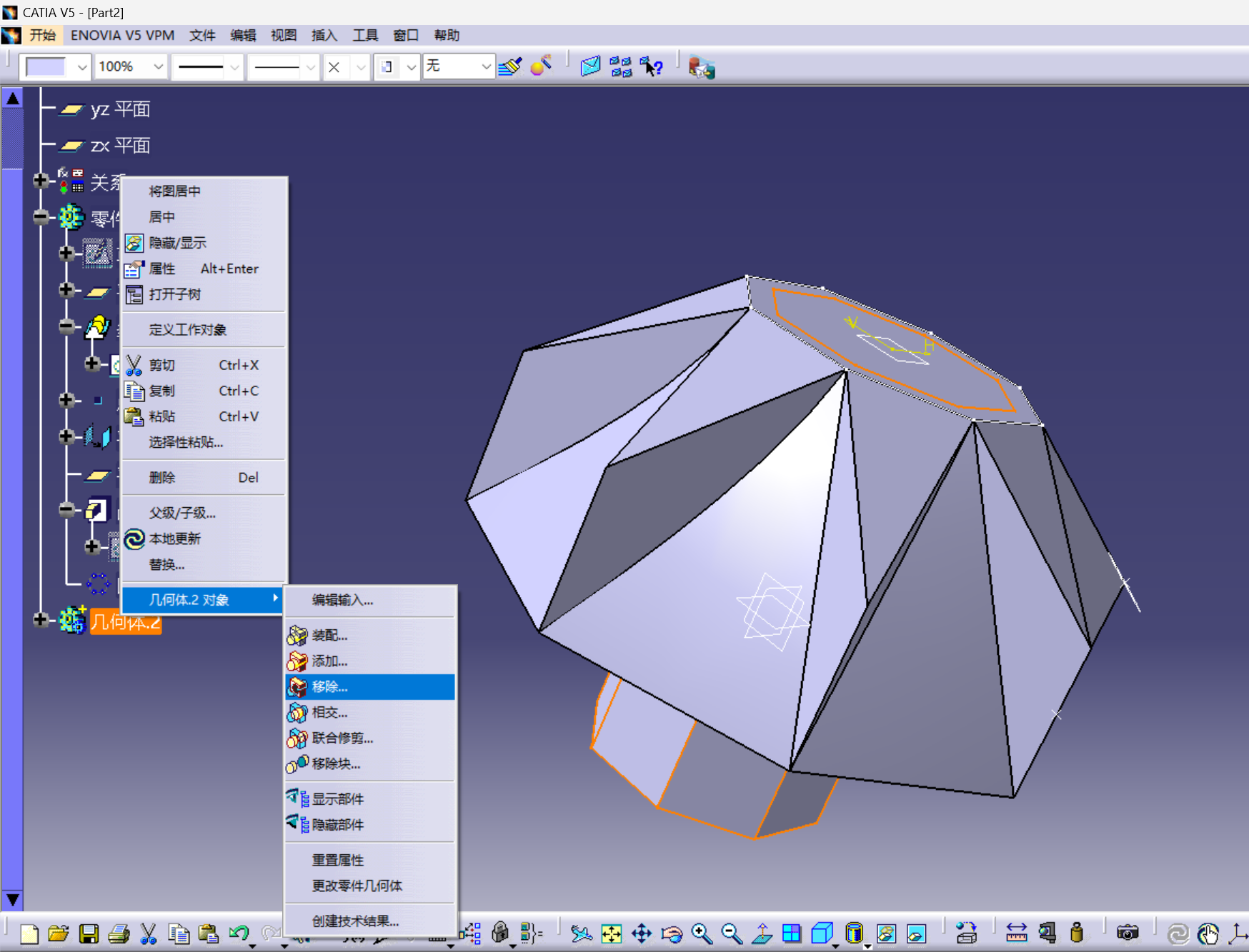Click the Print icon in bottom toolbar
Screen dimensions: 1249x952
click(x=119, y=933)
